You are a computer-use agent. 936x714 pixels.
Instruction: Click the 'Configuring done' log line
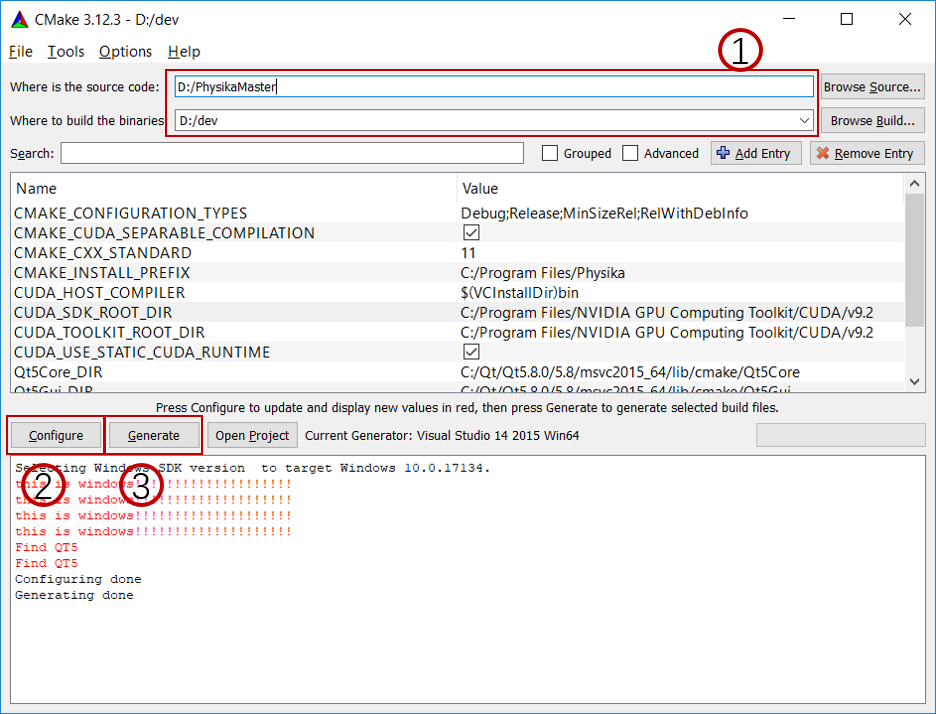click(x=78, y=579)
